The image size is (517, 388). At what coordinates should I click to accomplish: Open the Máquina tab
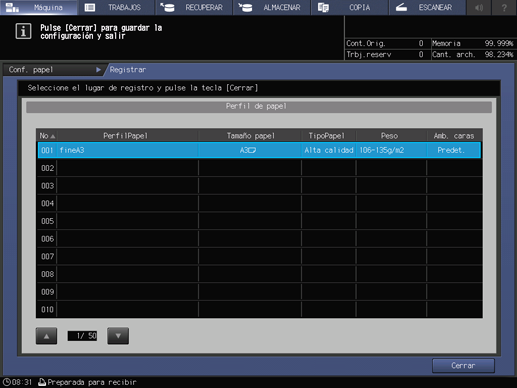click(x=39, y=7)
